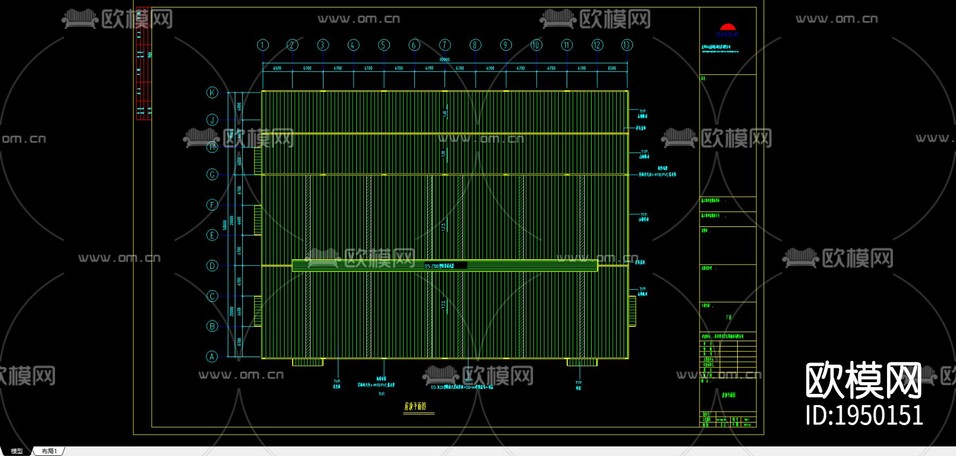
Task: Pick grid axis bubble 5
Action: 383,45
